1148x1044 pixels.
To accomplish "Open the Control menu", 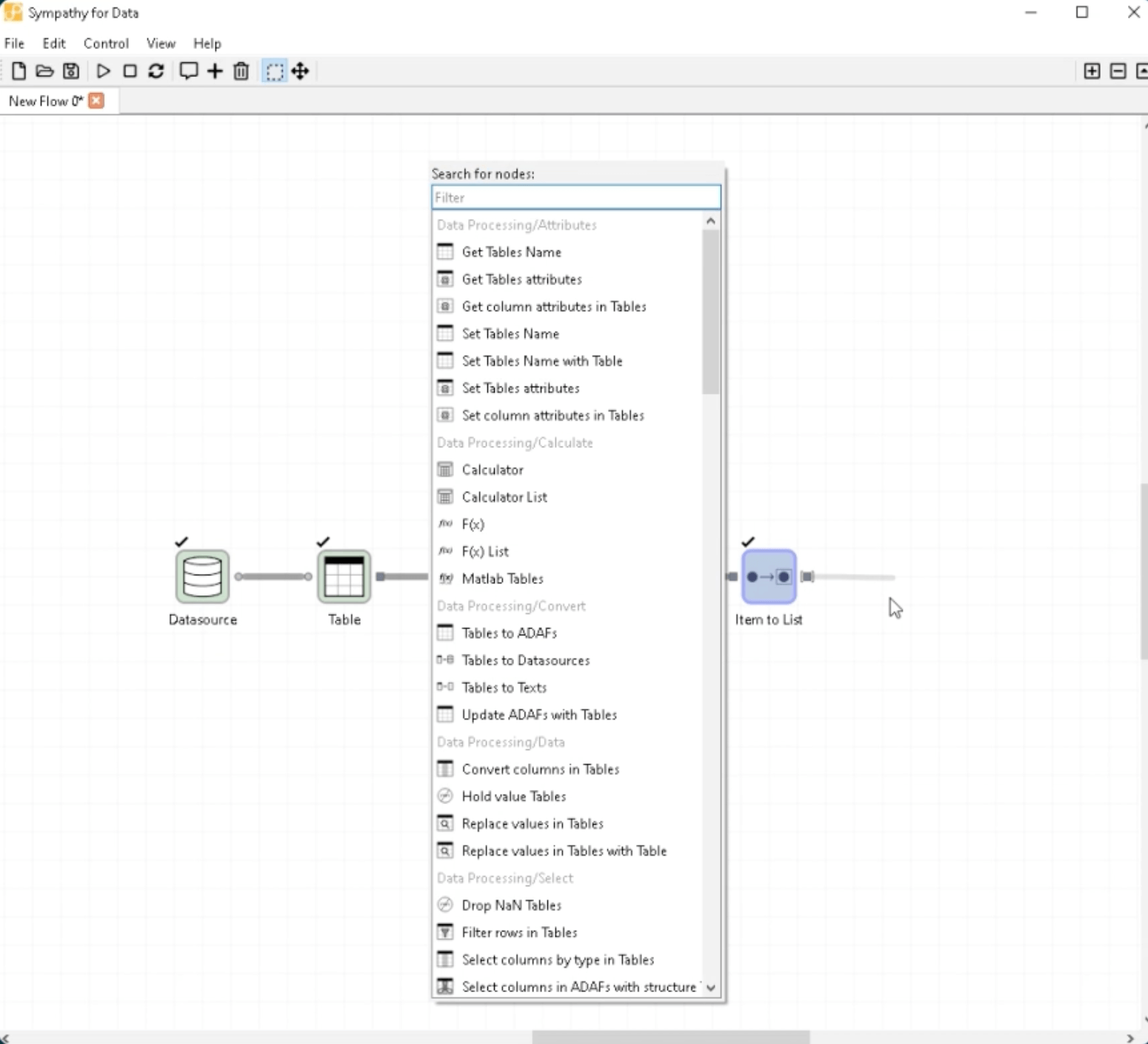I will pyautogui.click(x=106, y=43).
